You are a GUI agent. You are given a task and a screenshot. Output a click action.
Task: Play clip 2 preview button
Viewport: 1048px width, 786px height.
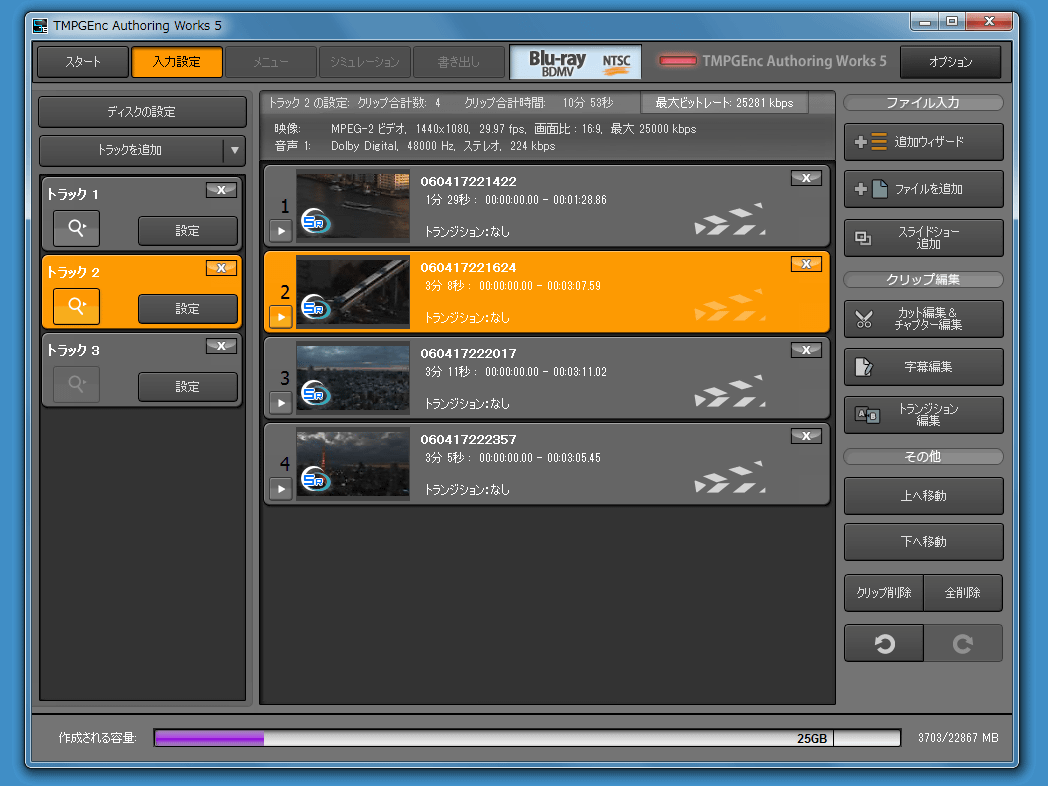[281, 317]
